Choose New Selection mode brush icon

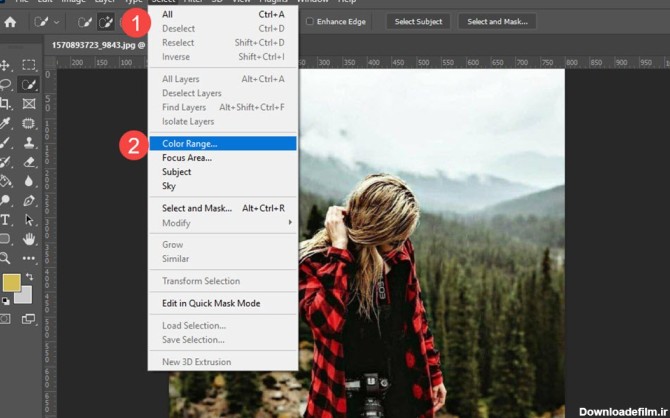85,21
